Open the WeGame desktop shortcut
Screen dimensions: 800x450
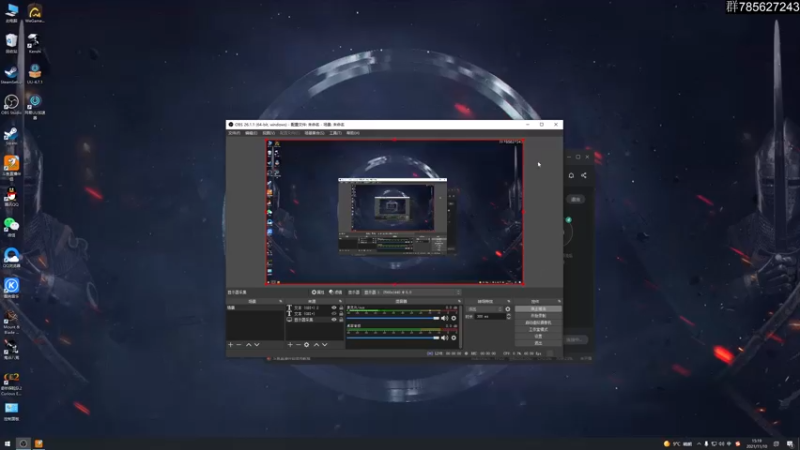[x=35, y=12]
